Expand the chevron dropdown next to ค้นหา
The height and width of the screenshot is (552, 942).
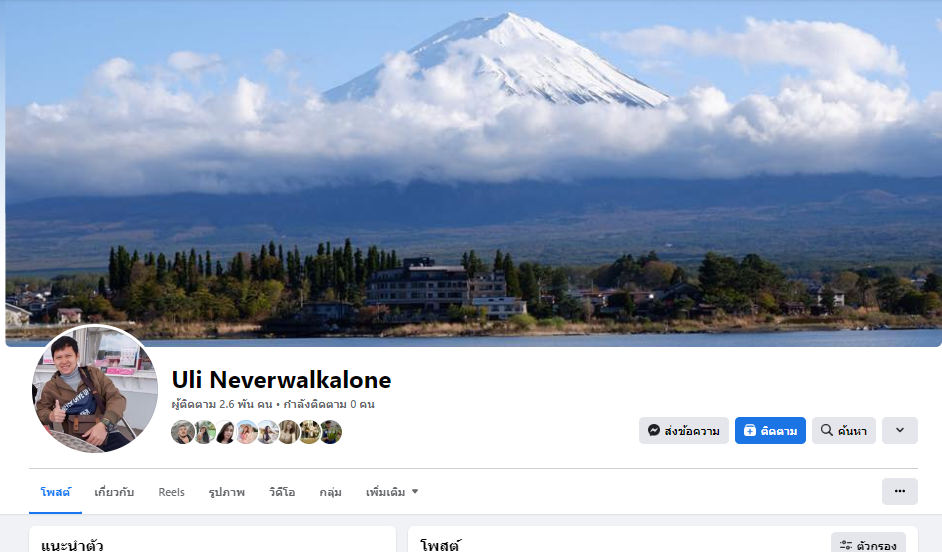click(x=899, y=431)
